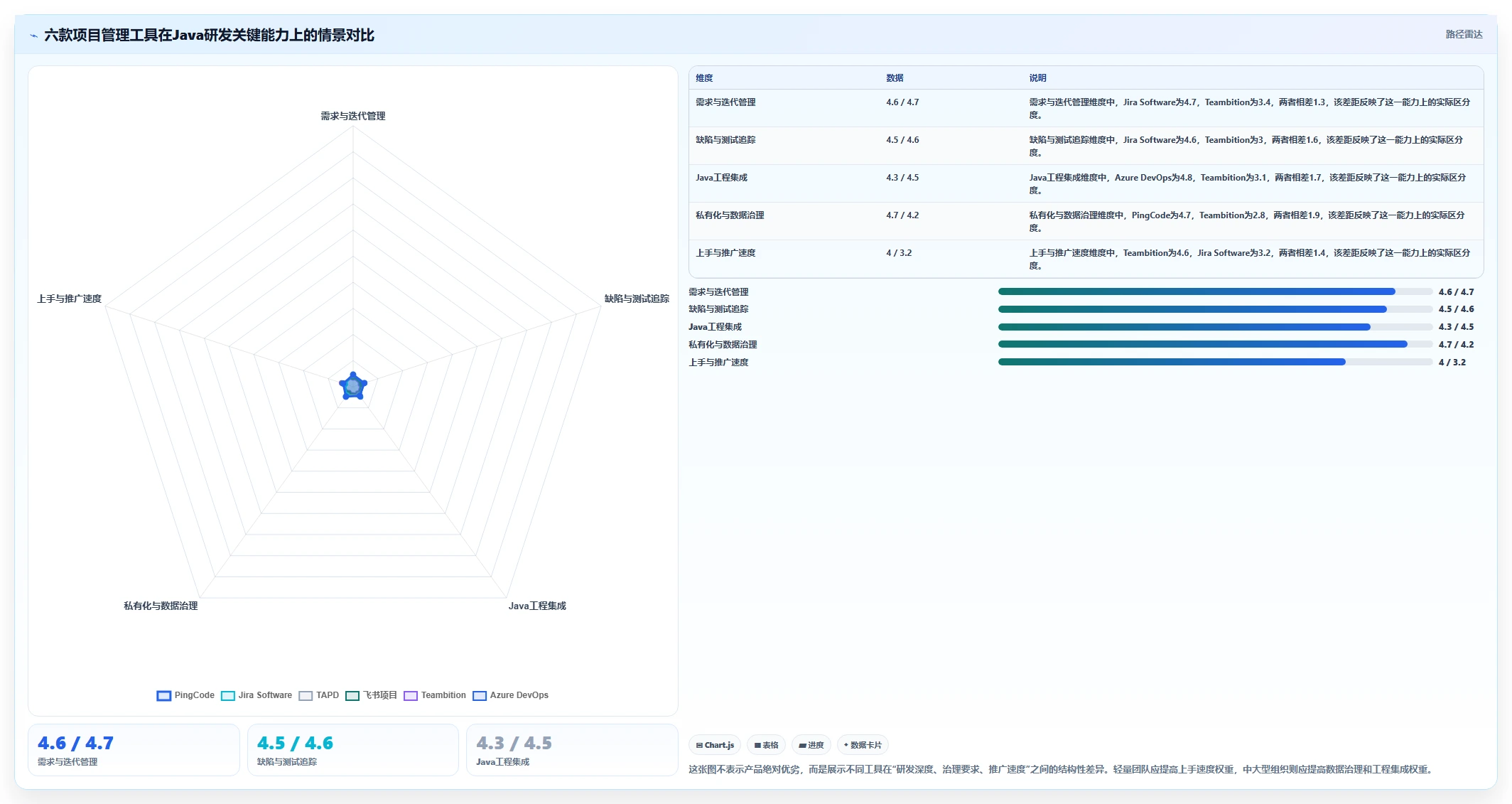
Task: Click the 进度 tag chip
Action: pyautogui.click(x=811, y=745)
